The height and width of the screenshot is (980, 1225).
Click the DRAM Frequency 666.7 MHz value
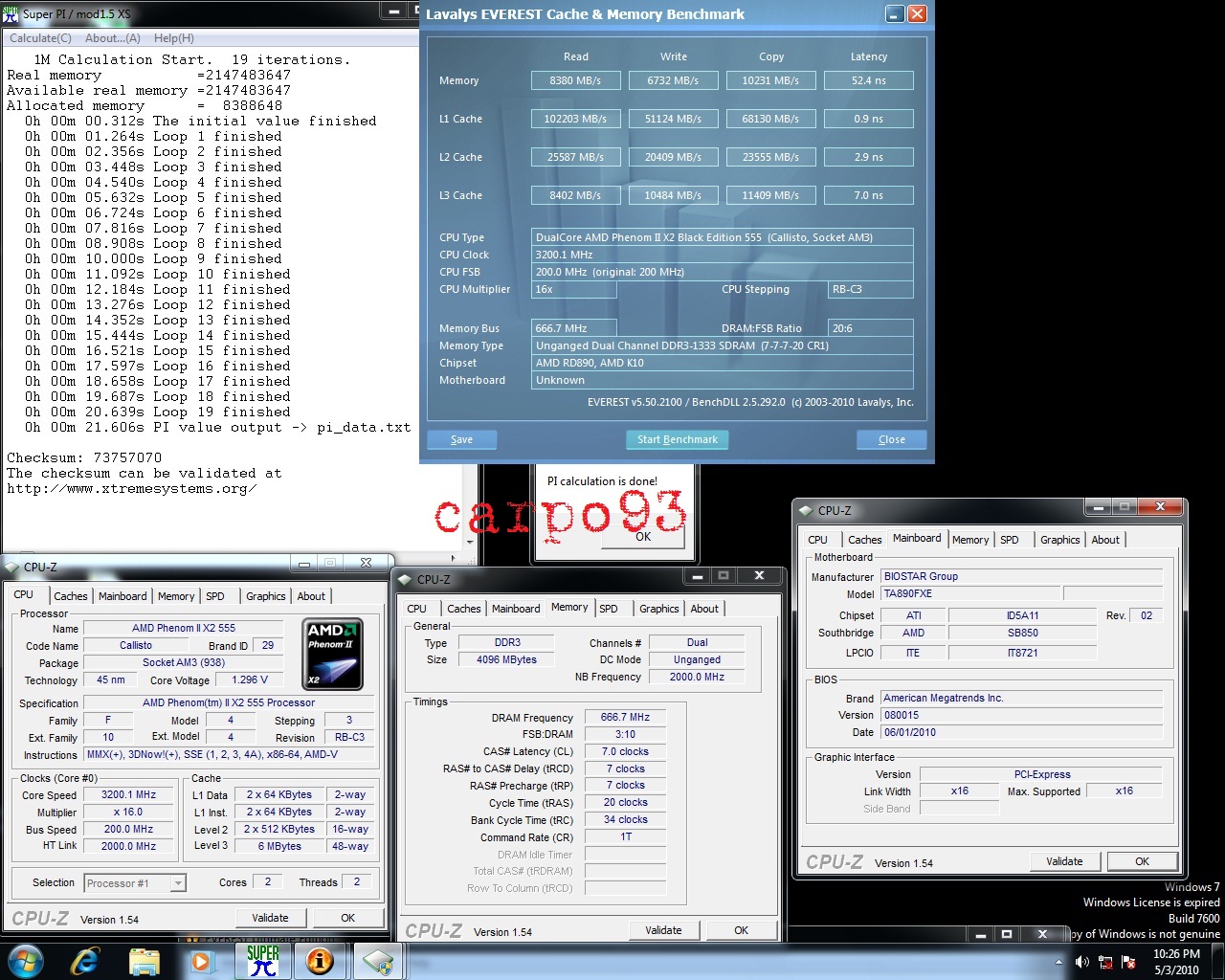click(x=625, y=717)
